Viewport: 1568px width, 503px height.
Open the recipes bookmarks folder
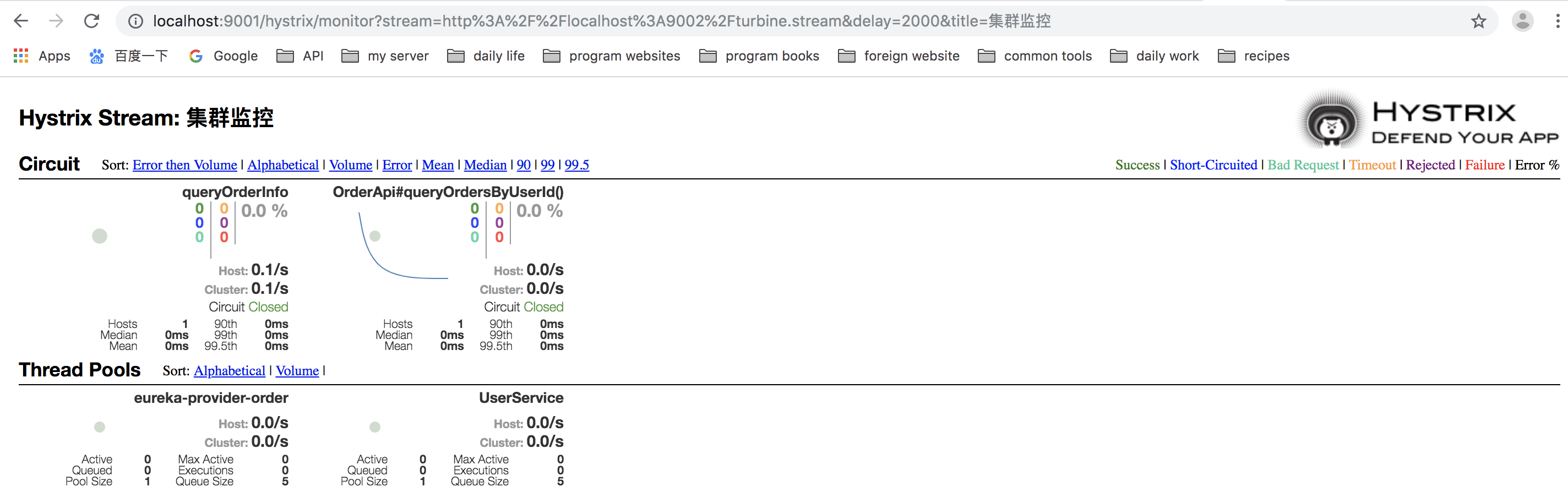tap(1253, 56)
